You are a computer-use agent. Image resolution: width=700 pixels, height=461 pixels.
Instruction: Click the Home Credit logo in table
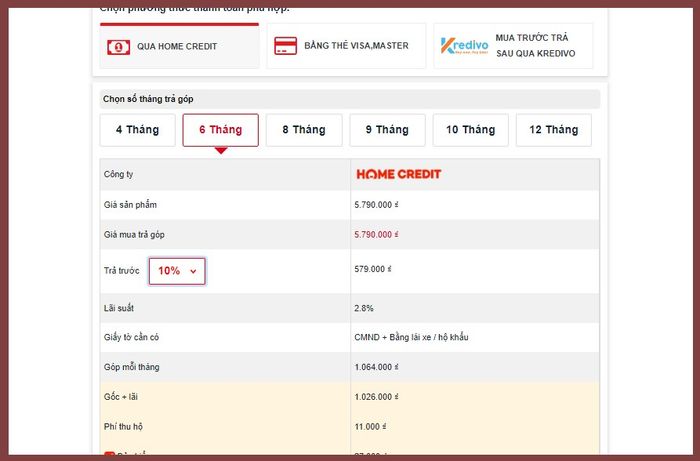click(399, 174)
